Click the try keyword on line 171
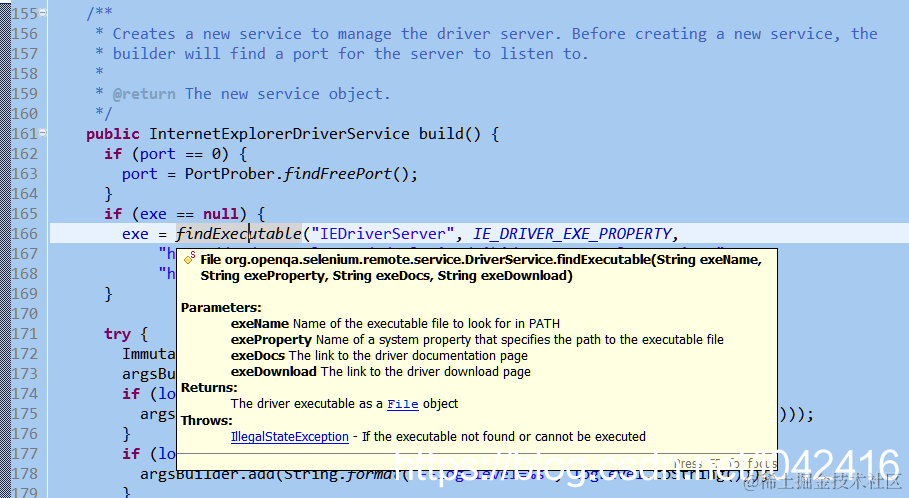This screenshot has height=498, width=909. point(118,334)
